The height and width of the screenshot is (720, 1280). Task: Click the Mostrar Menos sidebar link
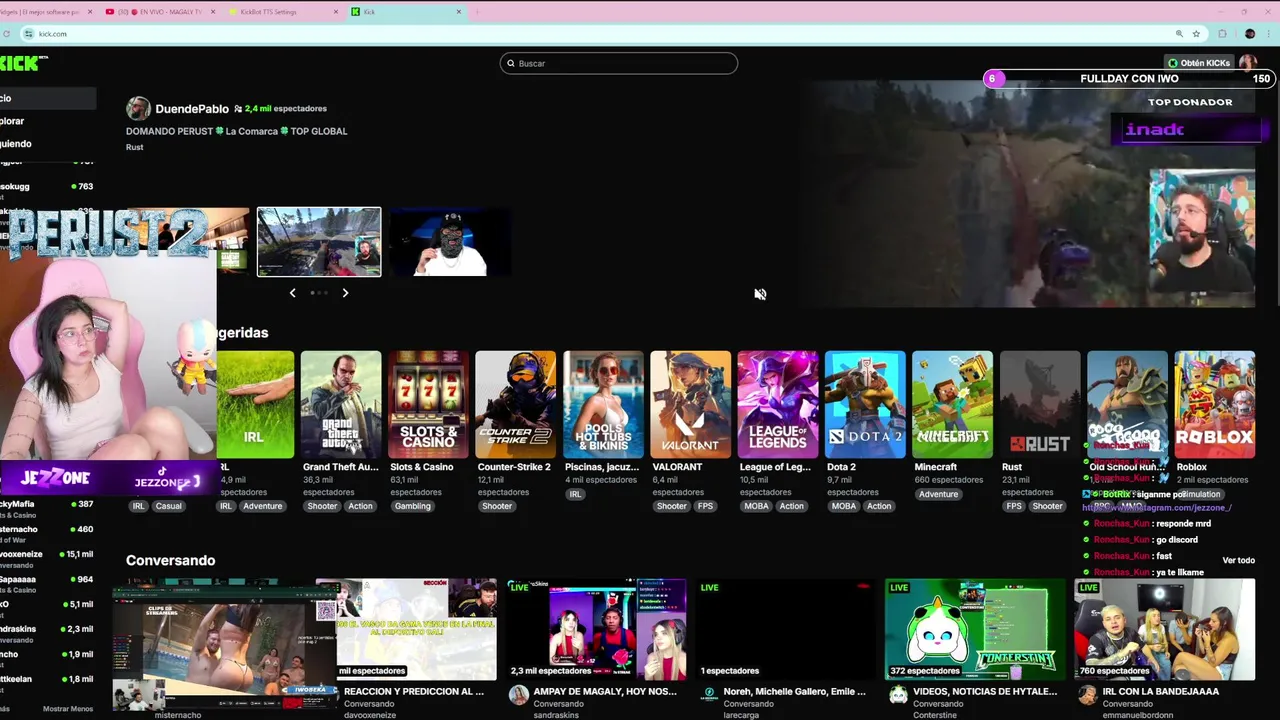68,709
